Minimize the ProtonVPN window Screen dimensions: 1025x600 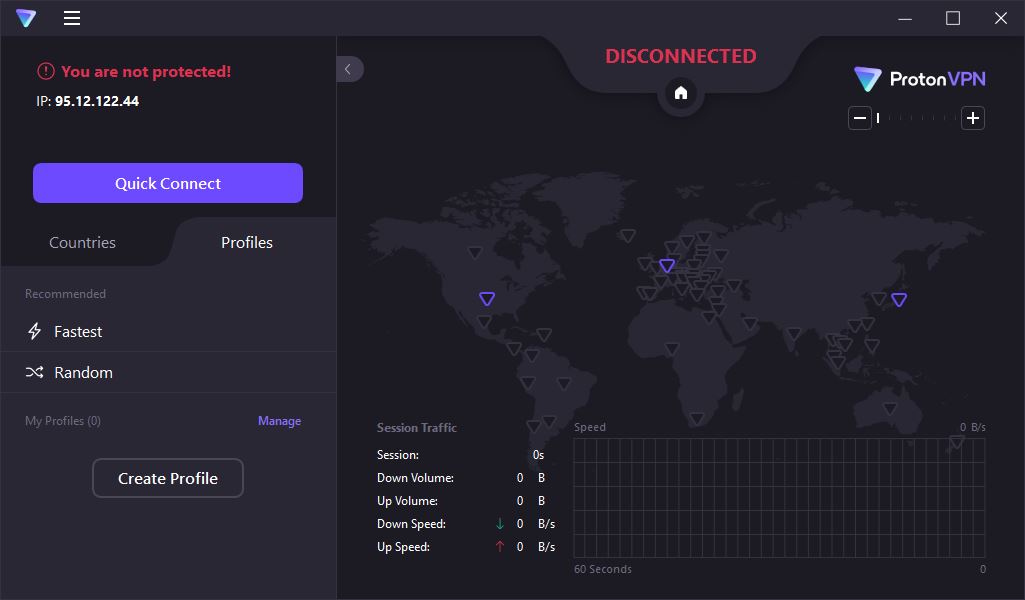pos(905,18)
